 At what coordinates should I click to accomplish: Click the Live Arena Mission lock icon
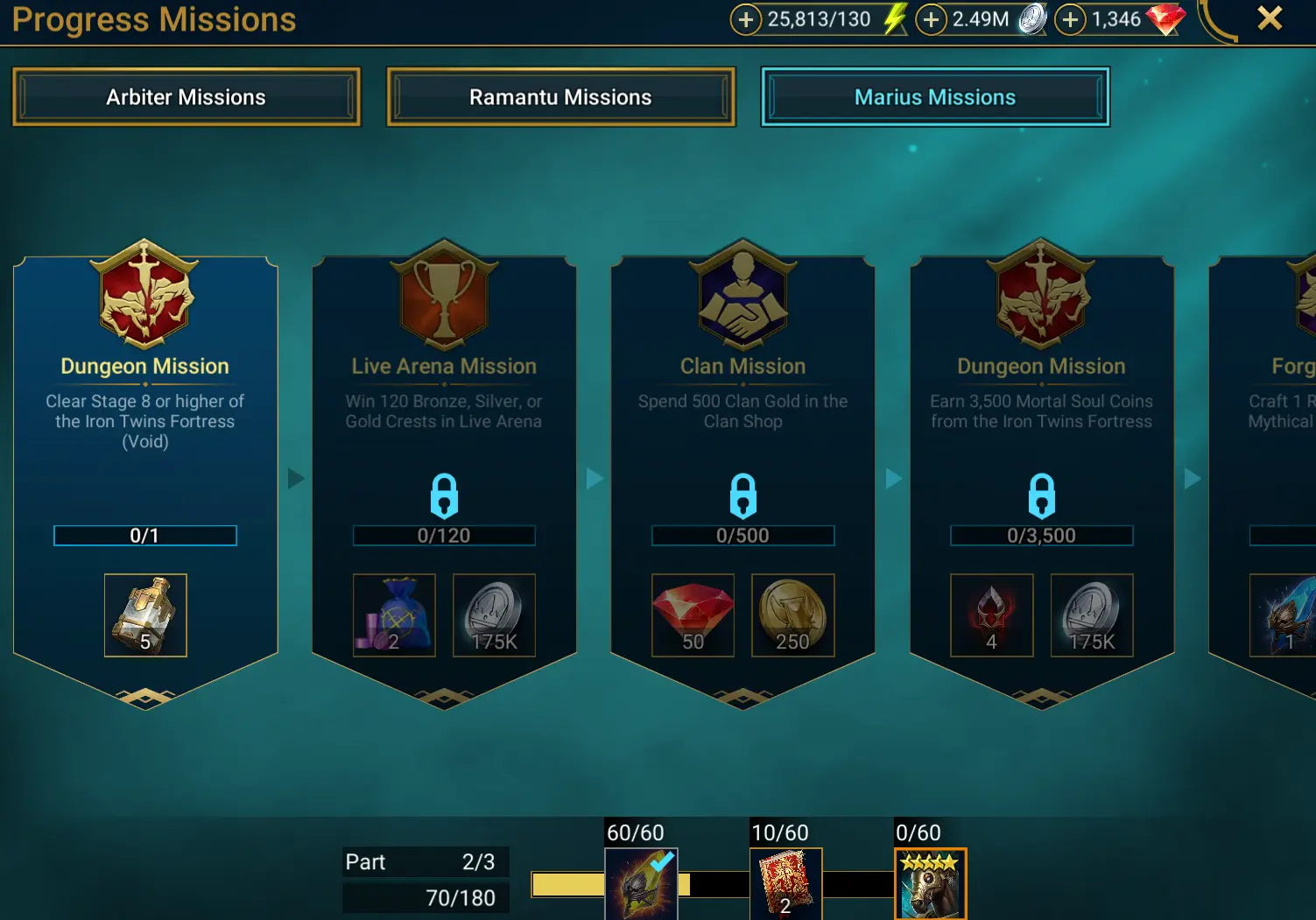(x=444, y=495)
